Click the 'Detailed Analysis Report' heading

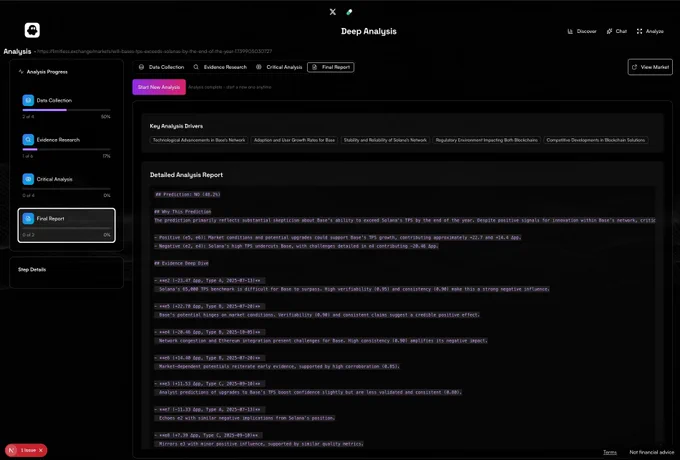[x=186, y=175]
